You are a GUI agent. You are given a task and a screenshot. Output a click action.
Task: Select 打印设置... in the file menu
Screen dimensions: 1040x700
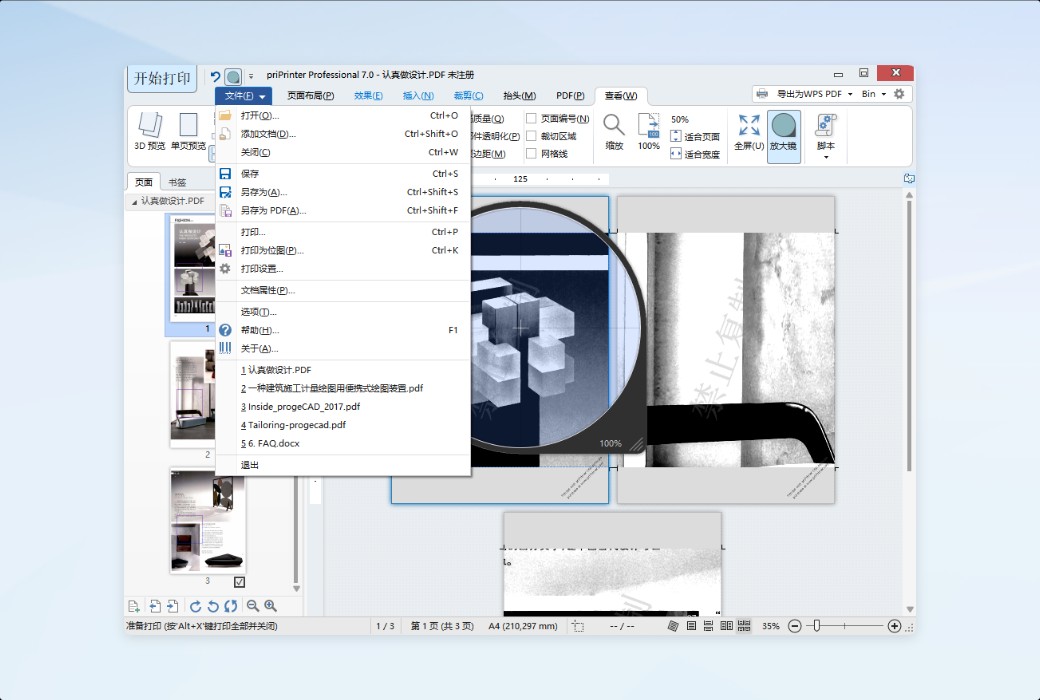tap(344, 269)
